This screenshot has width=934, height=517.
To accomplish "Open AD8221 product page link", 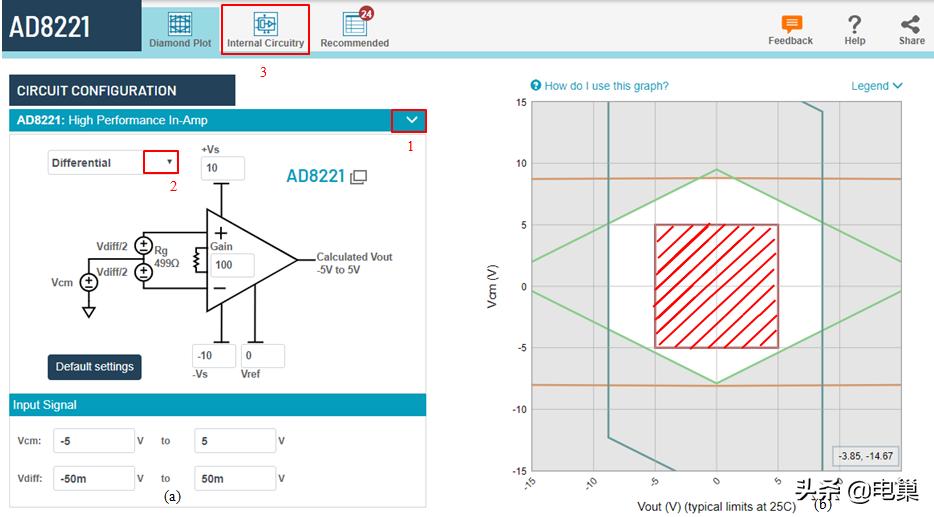I will click(316, 176).
